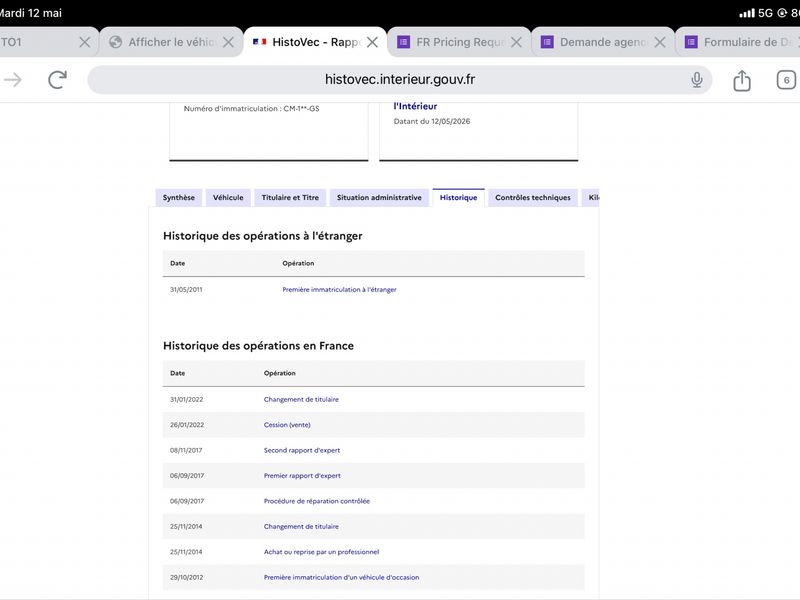The width and height of the screenshot is (800, 600).
Task: Close the Demande agence tab
Action: [x=660, y=42]
